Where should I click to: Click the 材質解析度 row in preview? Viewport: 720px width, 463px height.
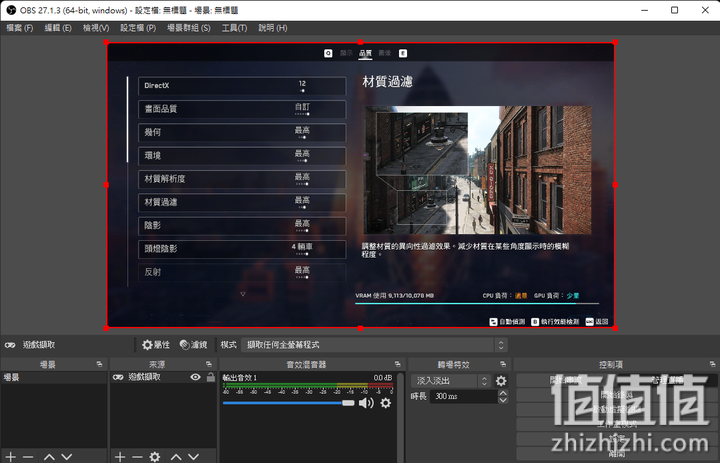pos(242,179)
